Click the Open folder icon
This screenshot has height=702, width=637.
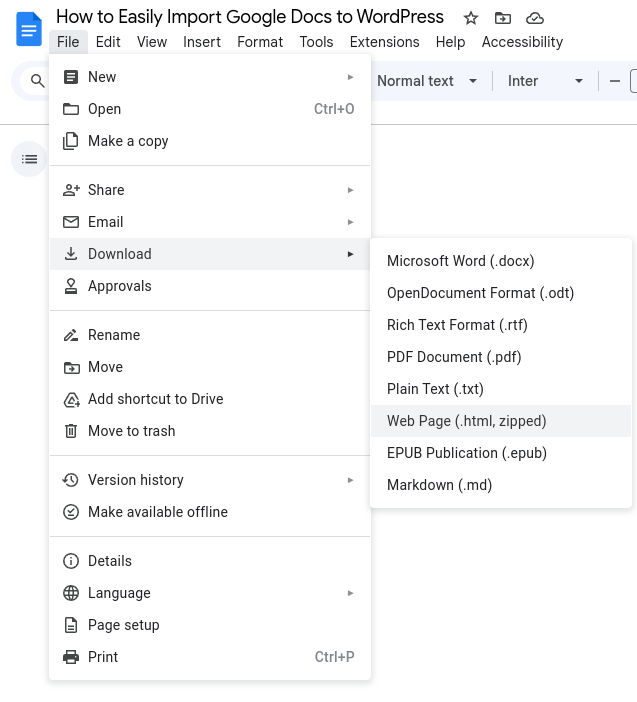[71, 109]
